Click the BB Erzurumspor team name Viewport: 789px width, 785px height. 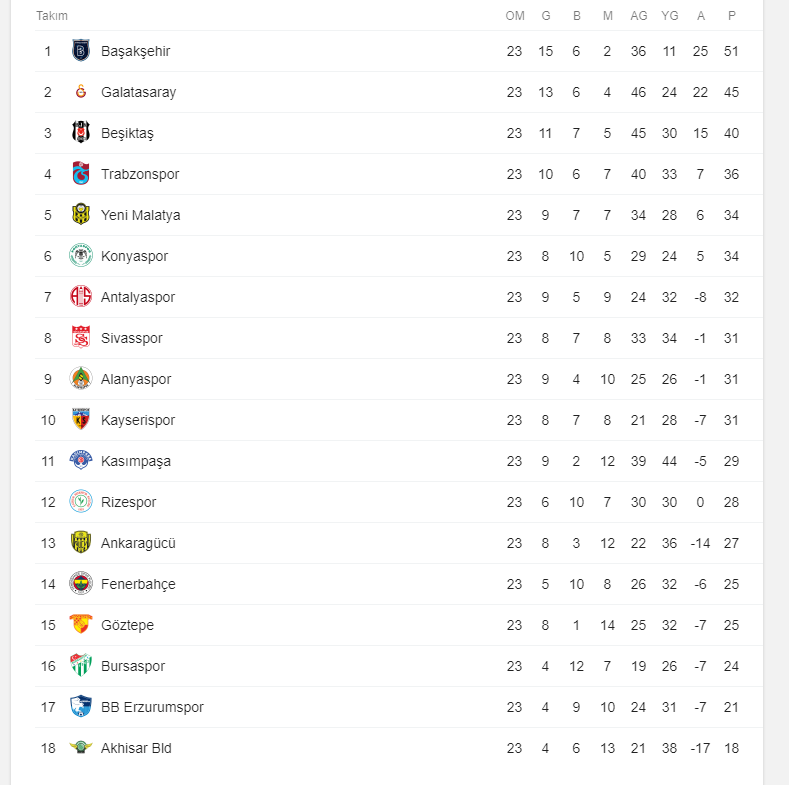(152, 707)
